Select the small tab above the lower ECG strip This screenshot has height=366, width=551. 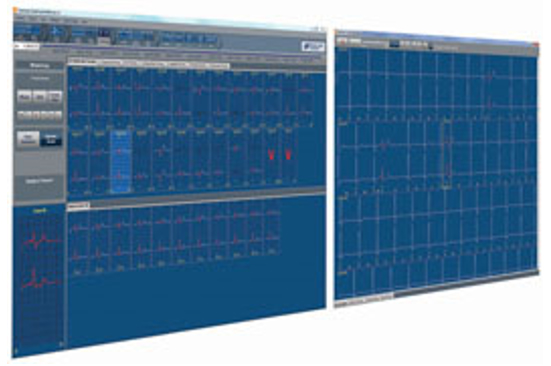78,205
